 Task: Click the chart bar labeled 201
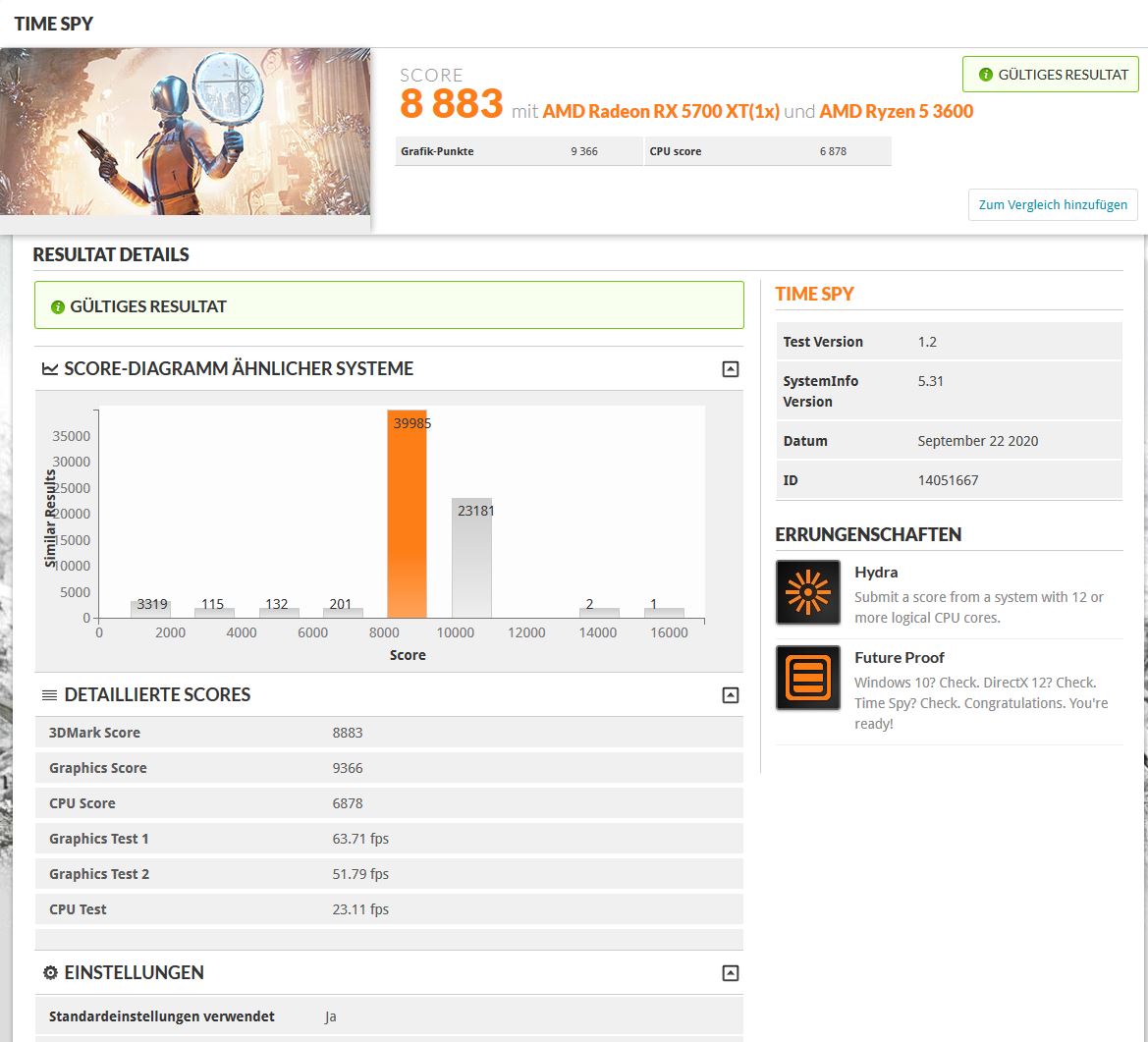click(x=343, y=613)
